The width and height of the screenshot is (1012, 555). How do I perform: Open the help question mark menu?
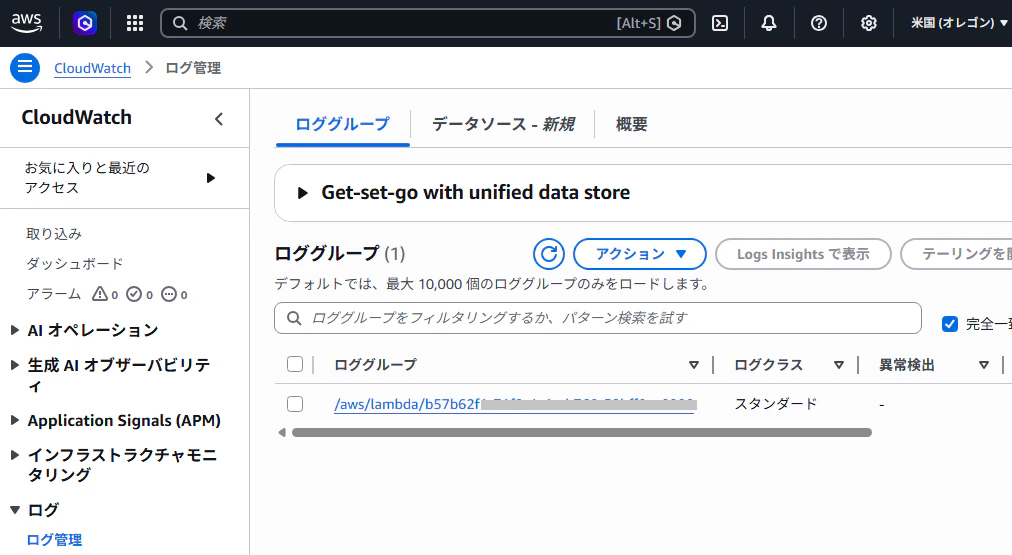(818, 23)
